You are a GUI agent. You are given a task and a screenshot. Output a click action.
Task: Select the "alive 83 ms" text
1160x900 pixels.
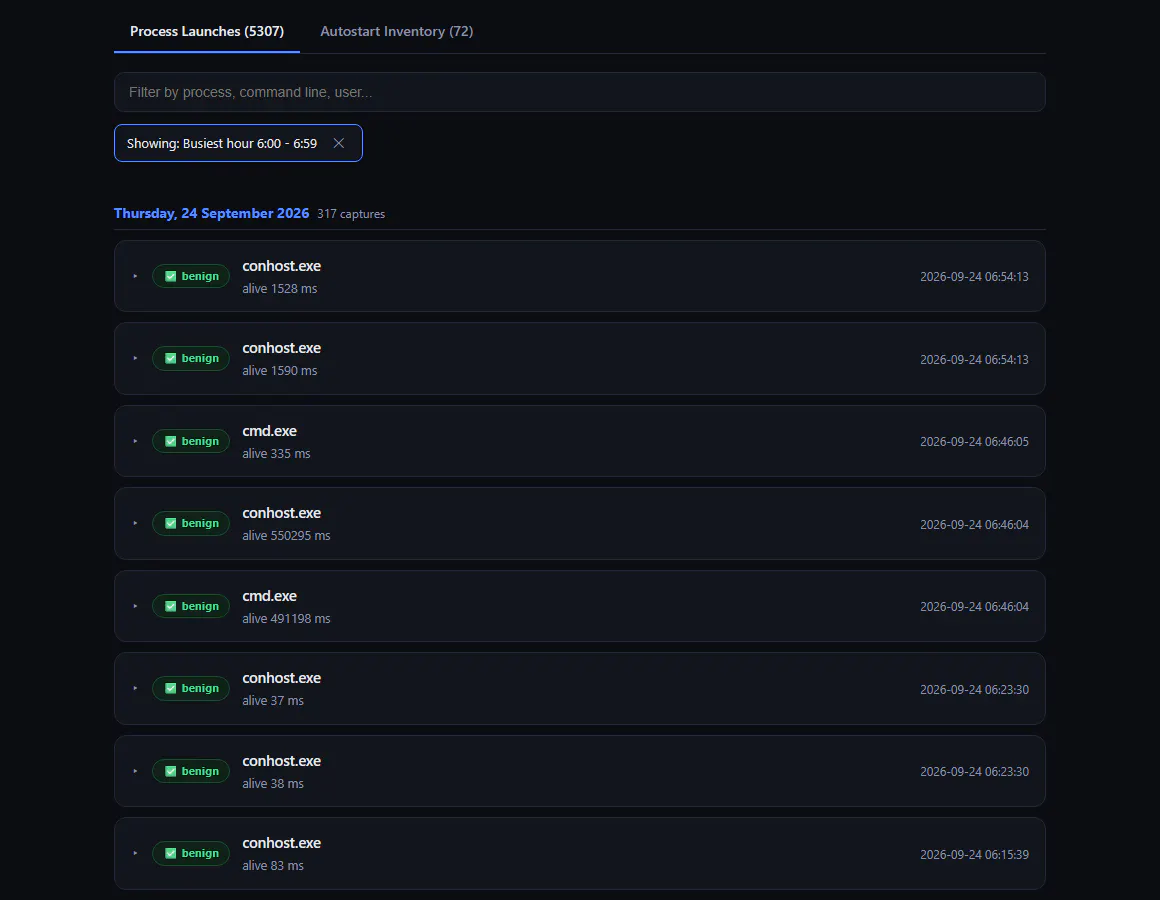[273, 866]
